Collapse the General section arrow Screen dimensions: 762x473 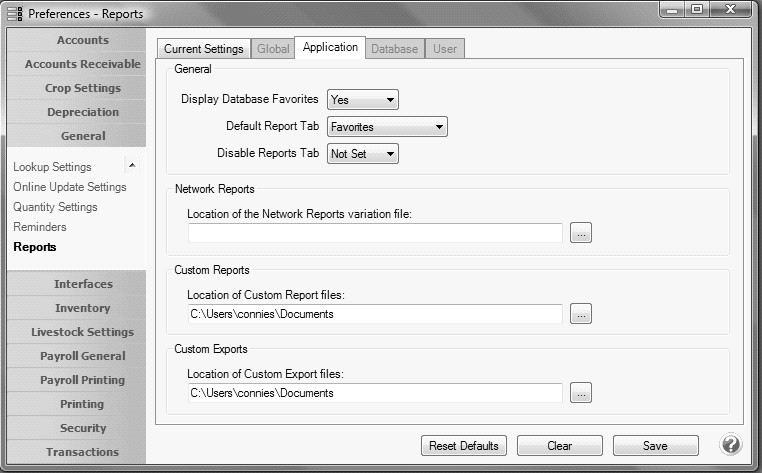tap(132, 165)
